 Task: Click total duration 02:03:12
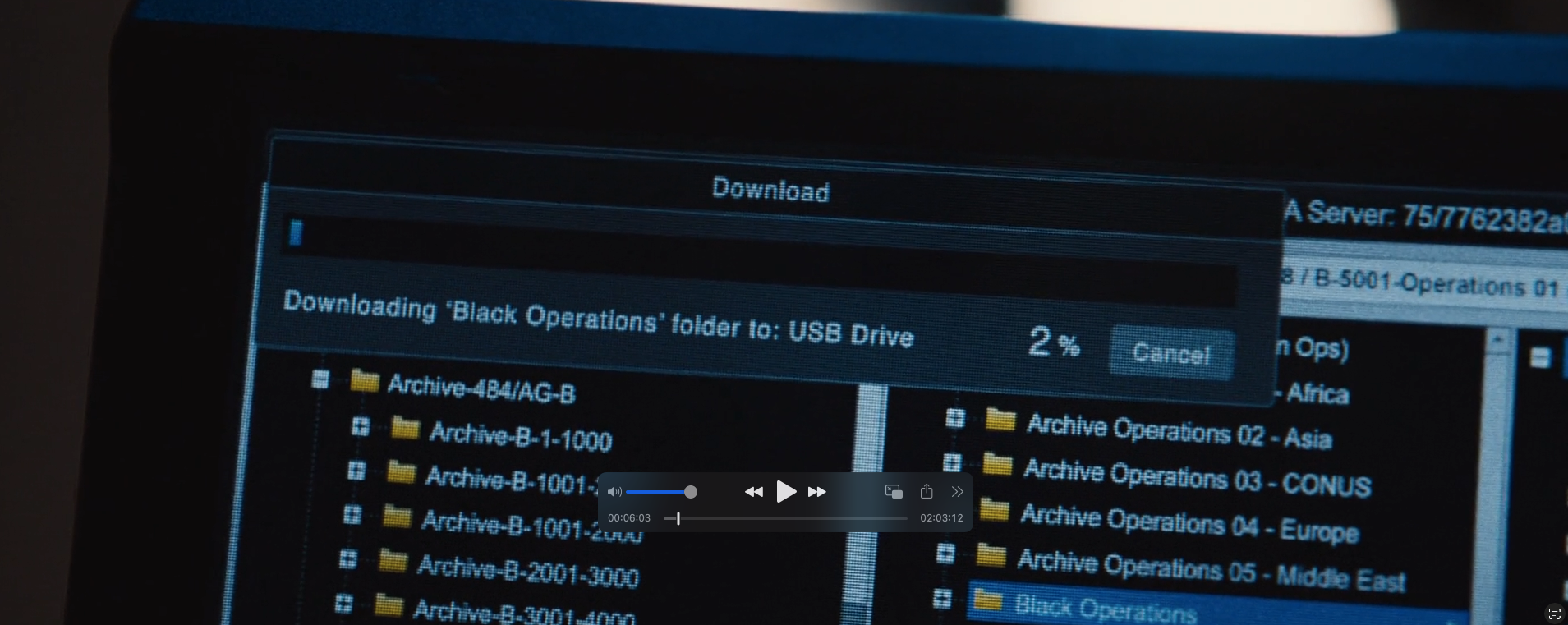point(941,518)
